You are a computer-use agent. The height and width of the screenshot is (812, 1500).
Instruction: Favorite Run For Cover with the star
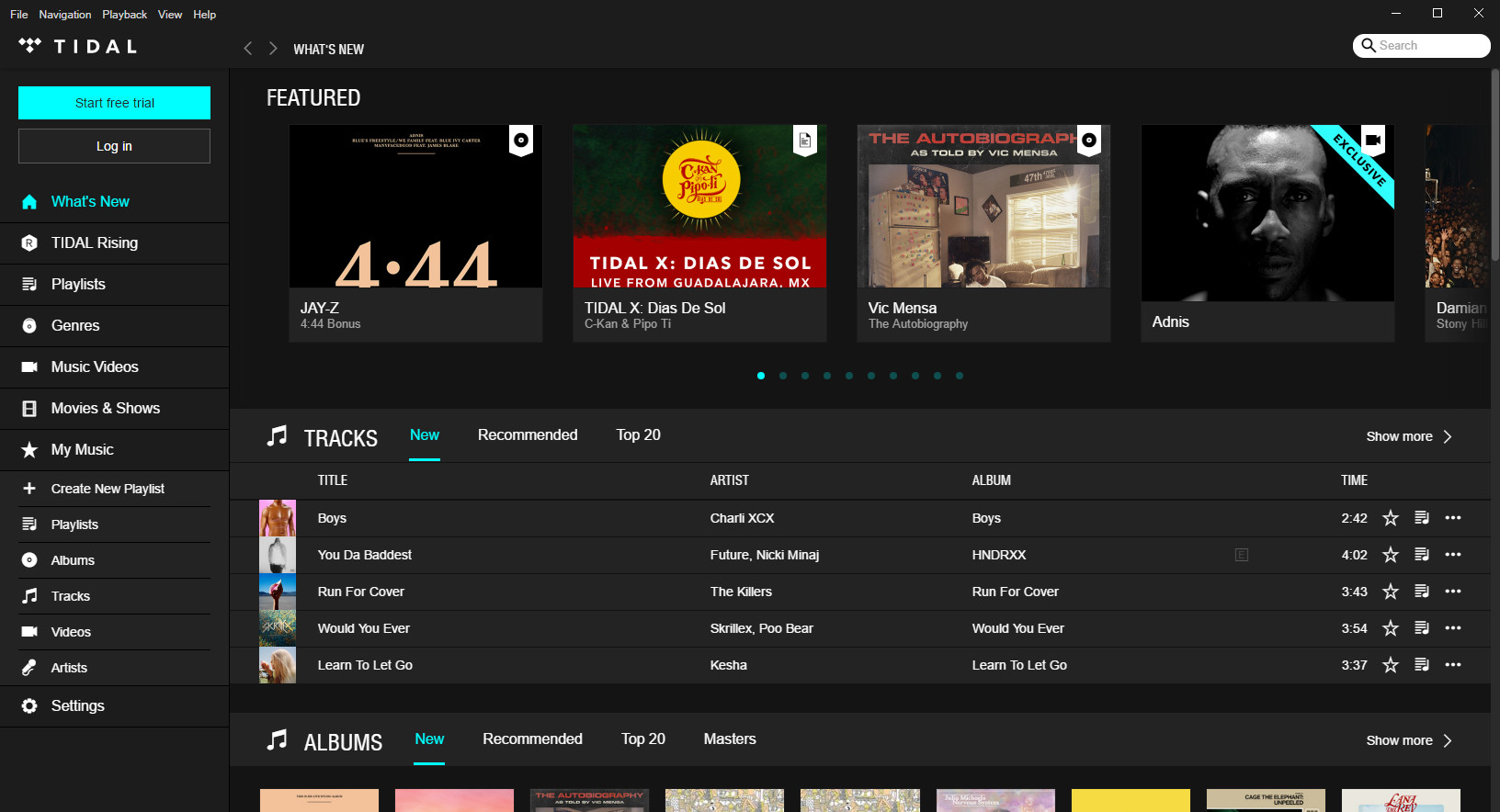pyautogui.click(x=1391, y=592)
